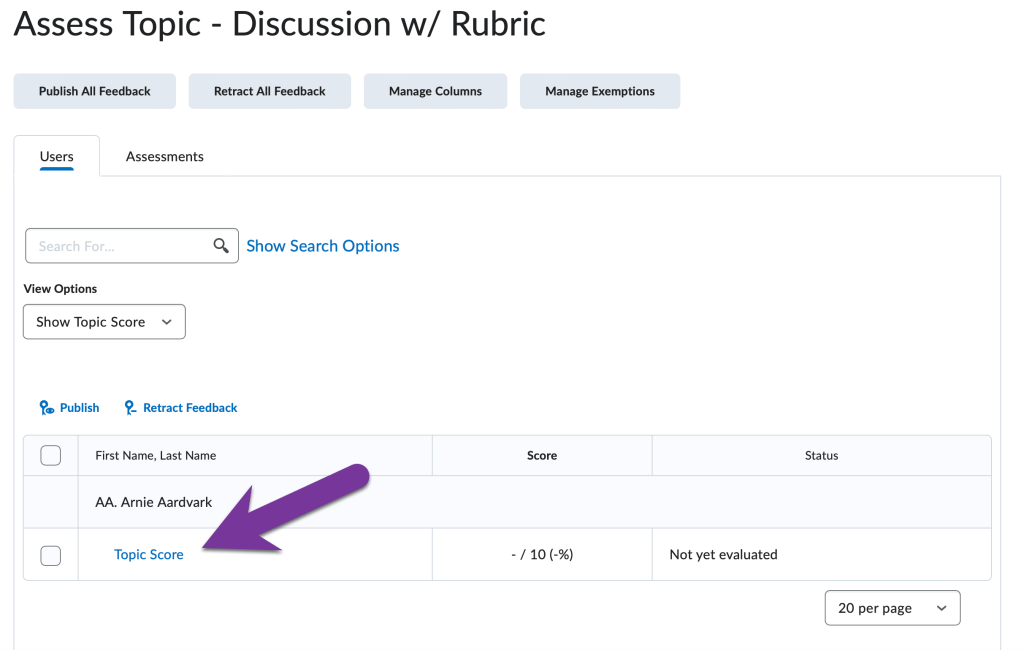Select the Users tab
The width and height of the screenshot is (1024, 650).
(x=57, y=156)
